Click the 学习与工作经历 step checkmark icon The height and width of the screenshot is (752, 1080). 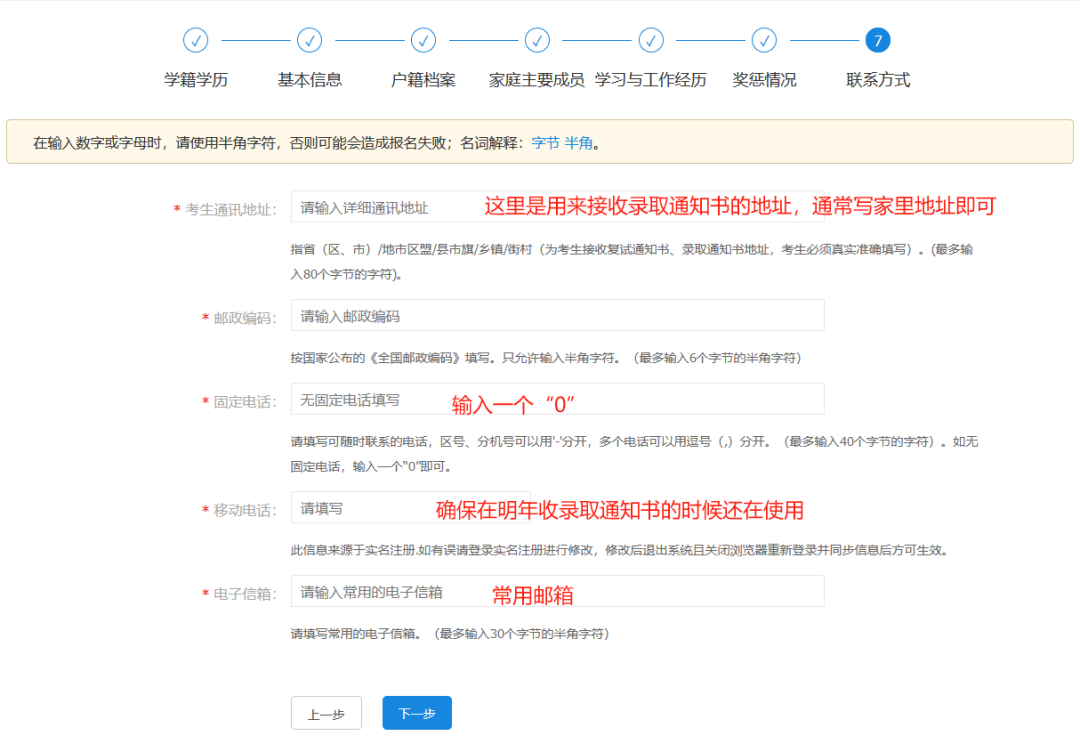pos(651,40)
